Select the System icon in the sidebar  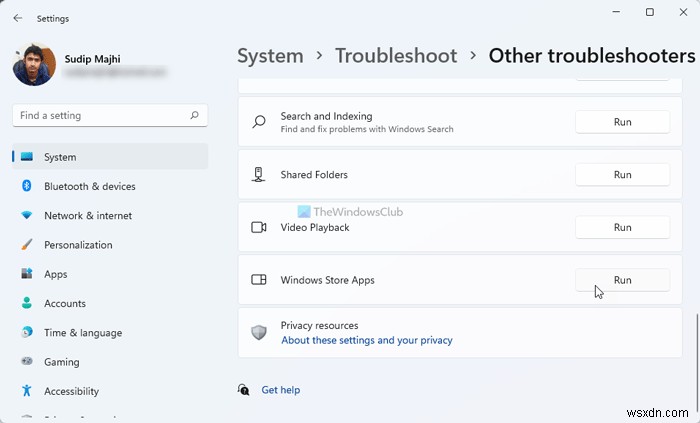click(x=27, y=157)
